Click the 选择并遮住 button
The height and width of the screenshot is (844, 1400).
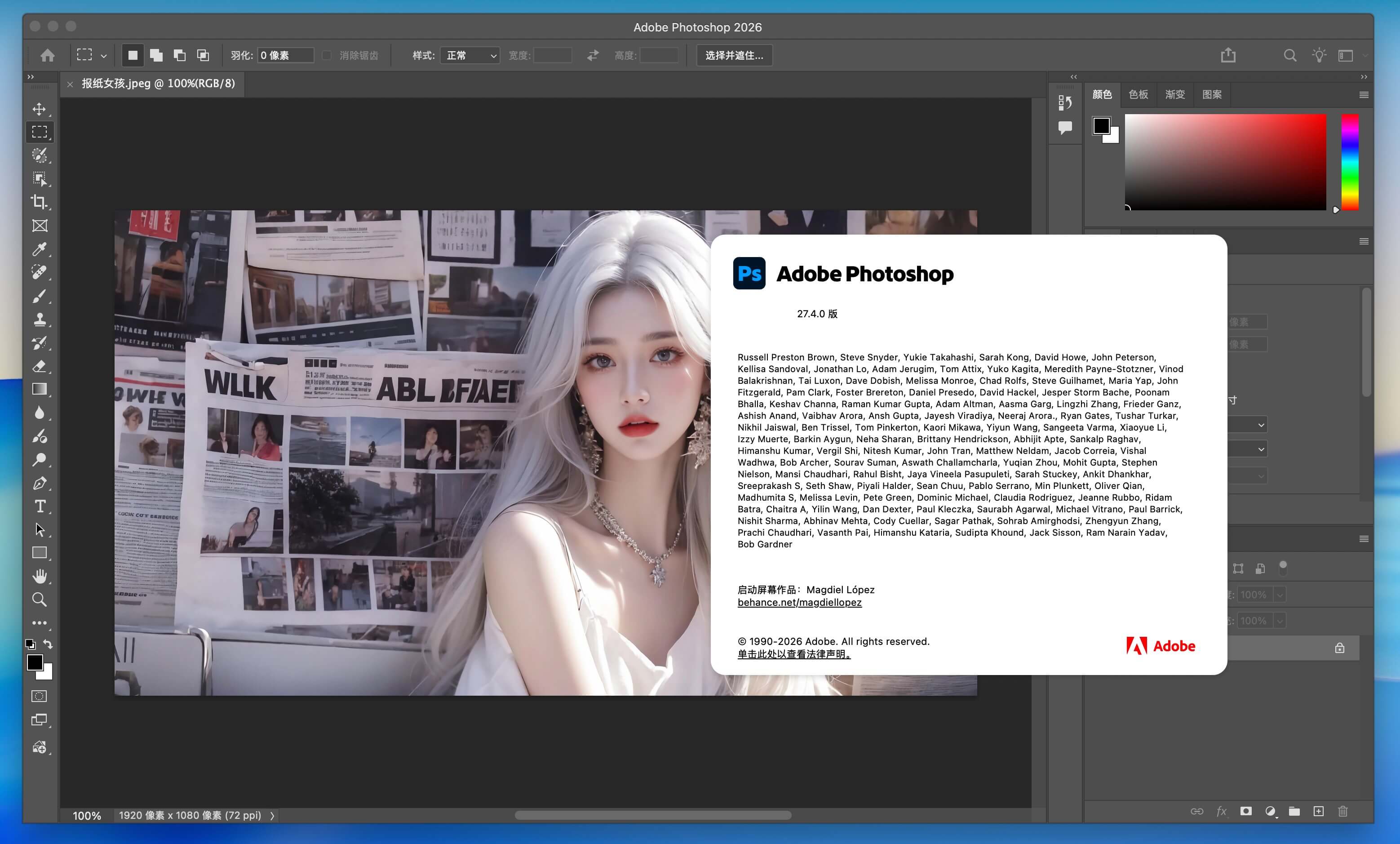coord(734,55)
